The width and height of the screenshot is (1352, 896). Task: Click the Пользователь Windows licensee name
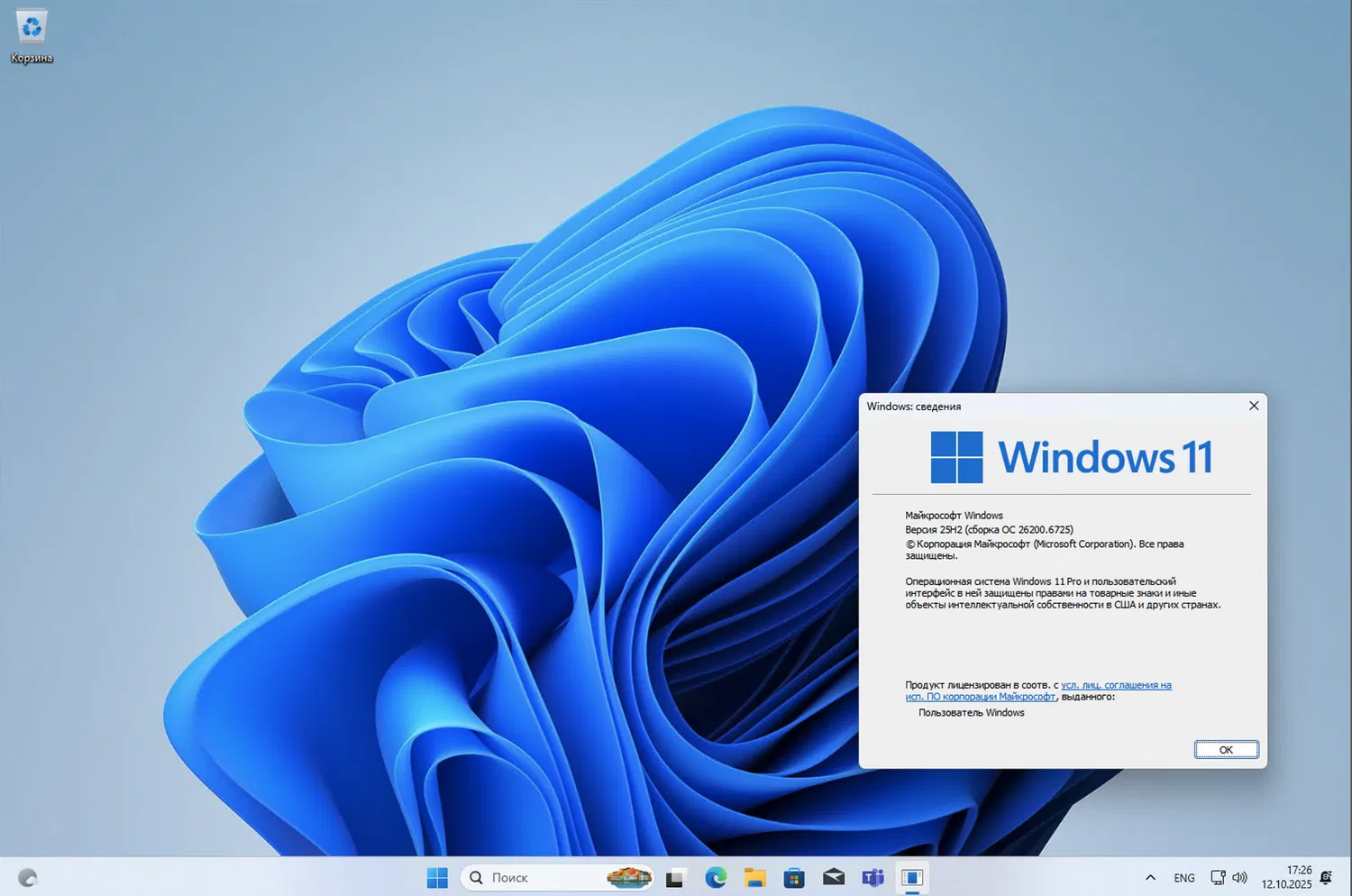tap(972, 713)
